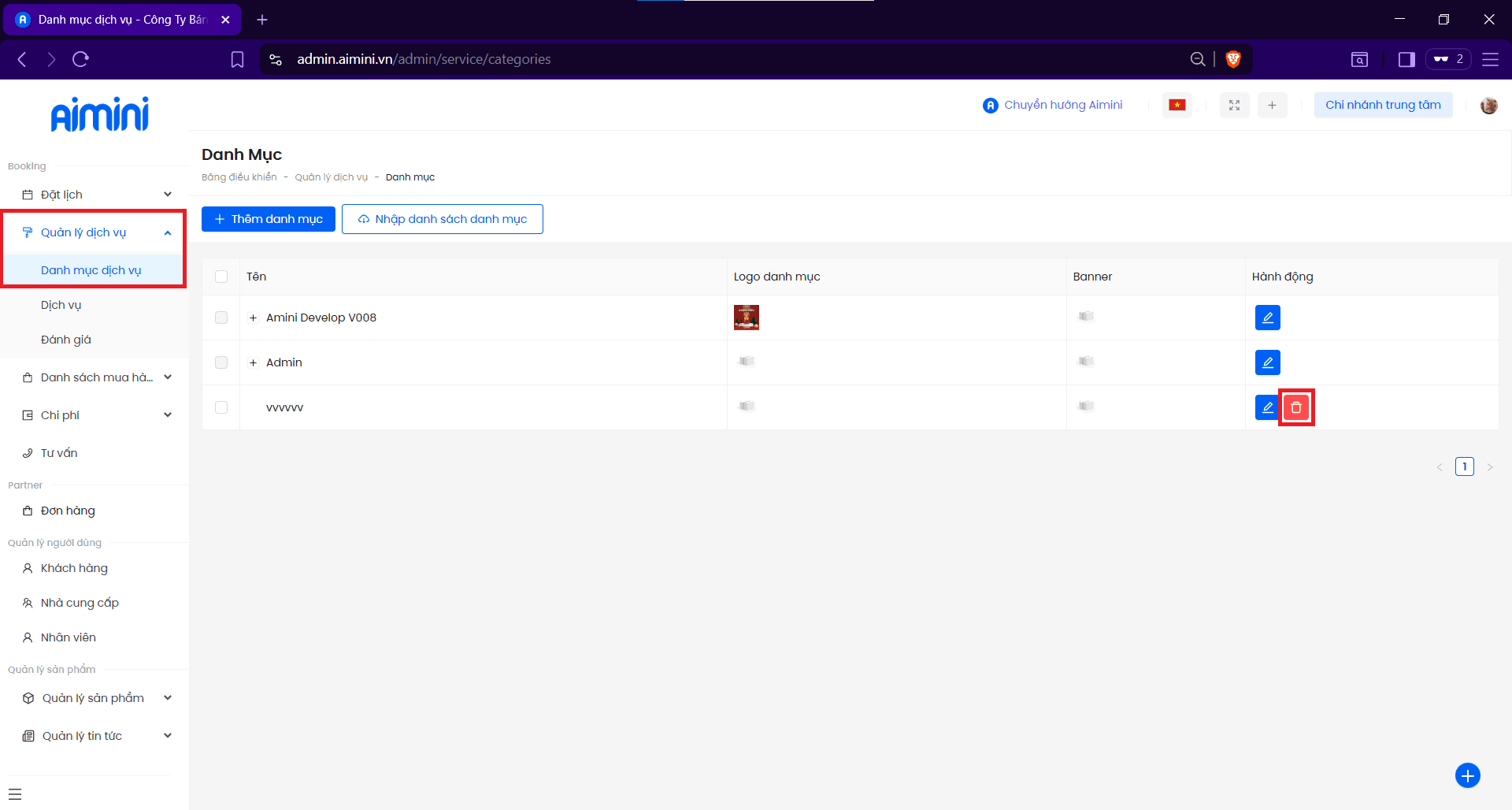Expand the Đặt lịch sidebar menu
The image size is (1512, 810).
93,195
